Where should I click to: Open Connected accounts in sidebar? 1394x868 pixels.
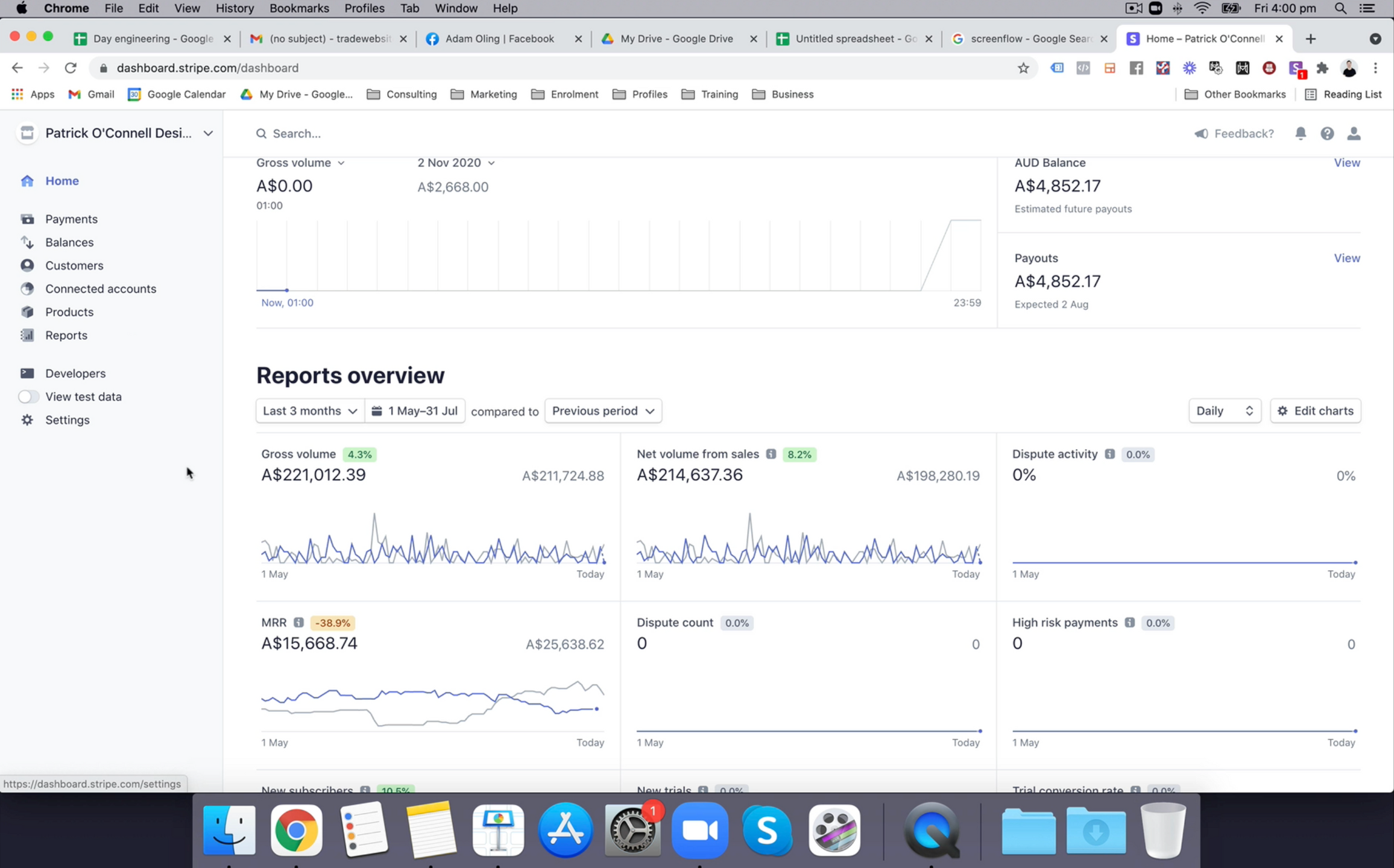point(100,289)
